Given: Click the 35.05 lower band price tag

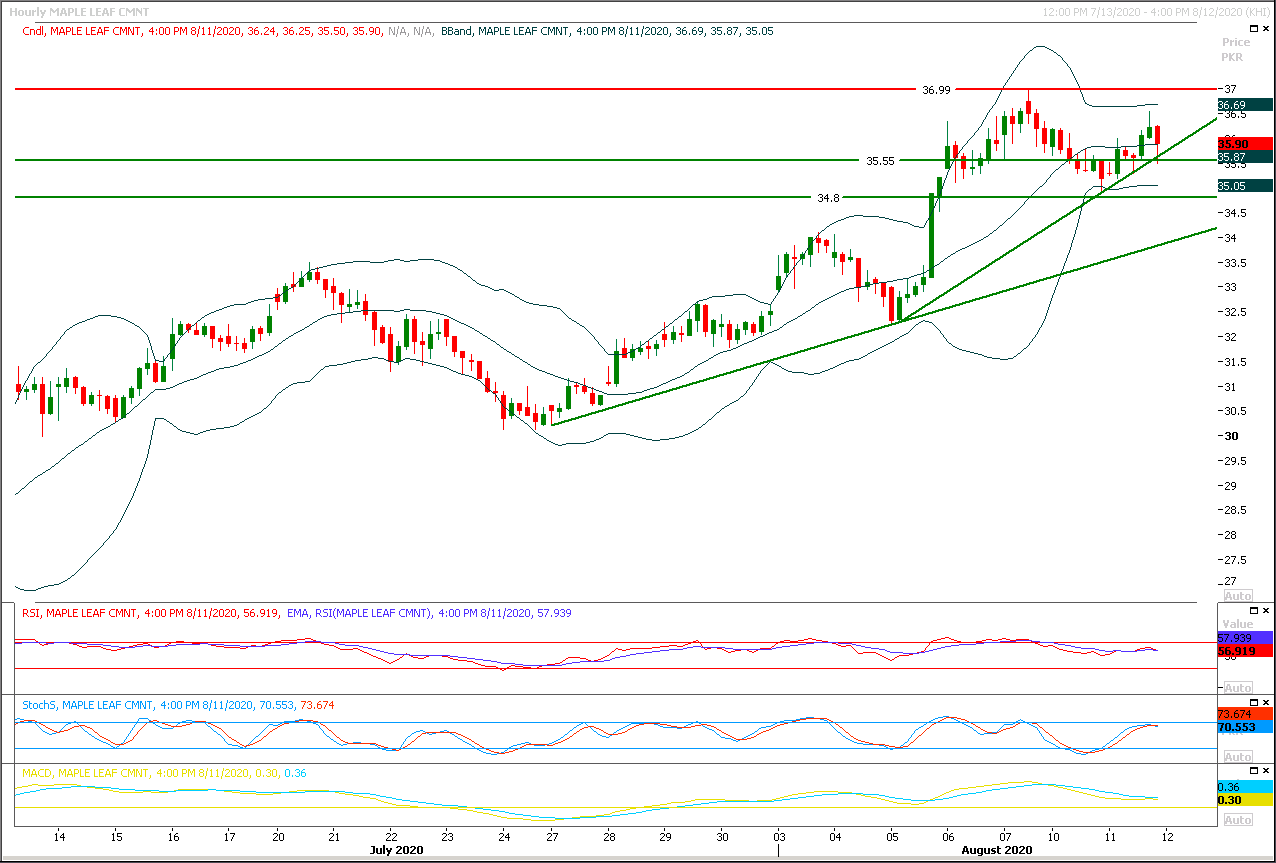Looking at the screenshot, I should [x=1244, y=186].
